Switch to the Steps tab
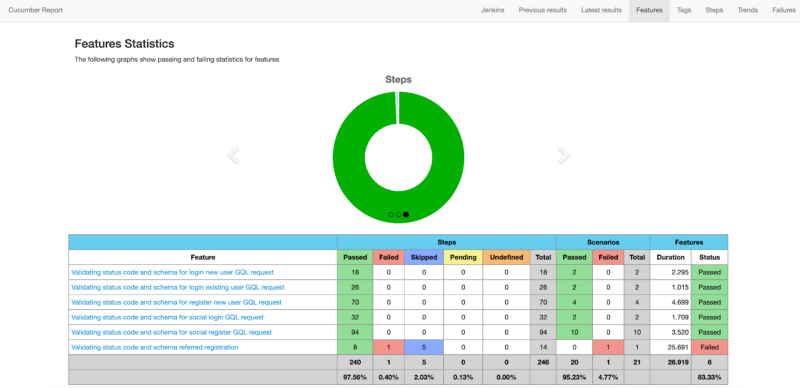 714,10
